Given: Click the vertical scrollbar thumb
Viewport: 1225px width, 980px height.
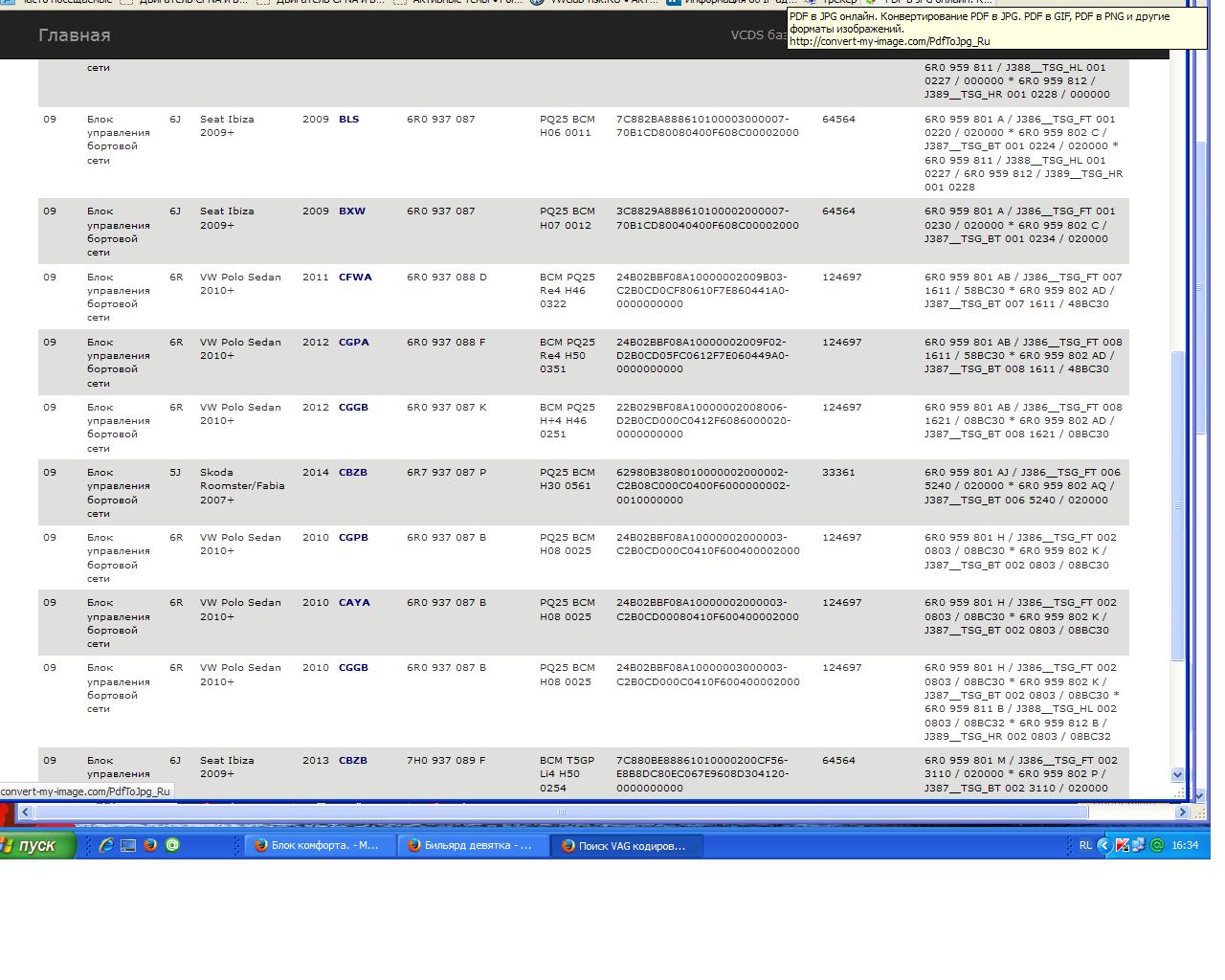Looking at the screenshot, I should coord(1178,506).
